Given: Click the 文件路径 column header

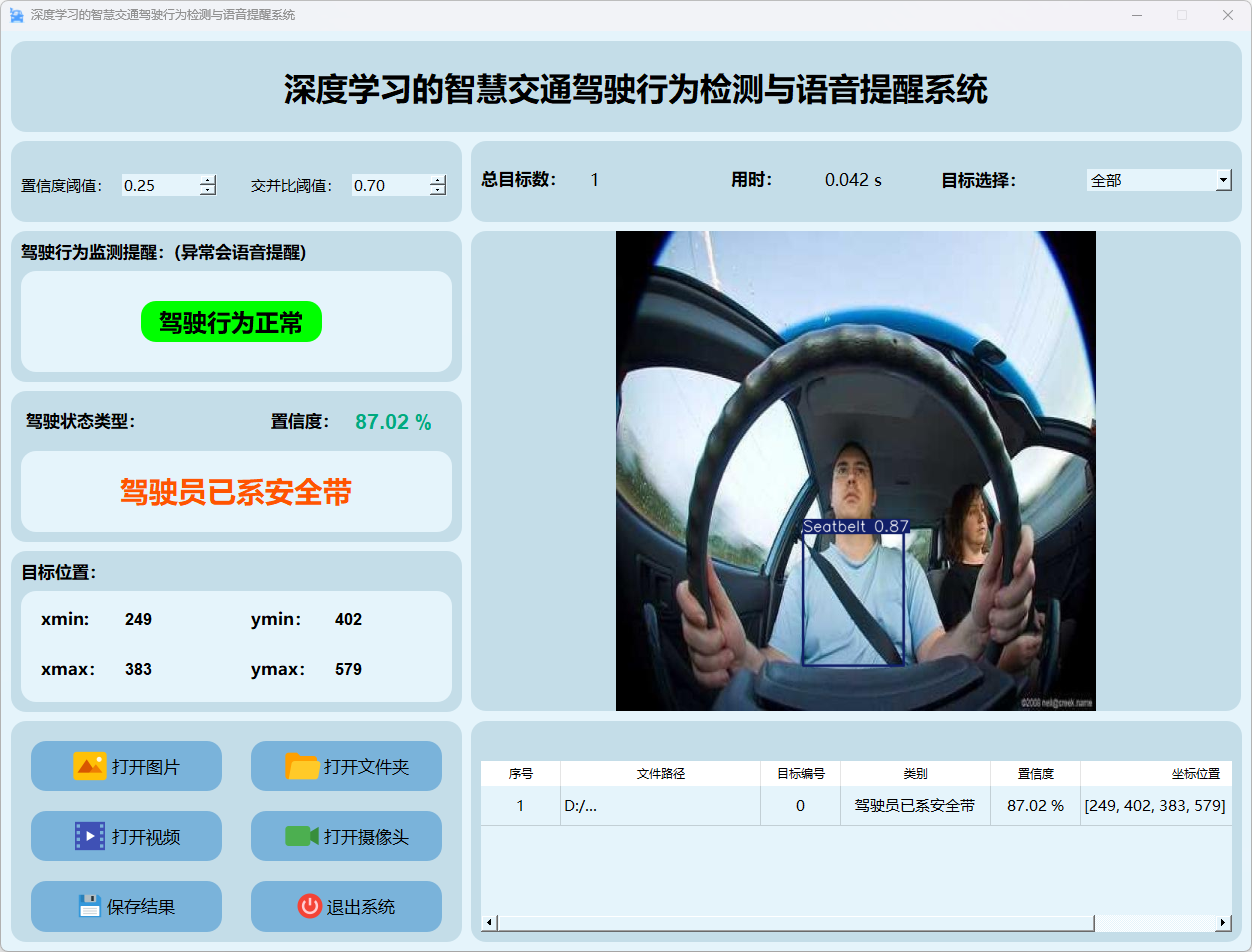Looking at the screenshot, I should click(660, 774).
